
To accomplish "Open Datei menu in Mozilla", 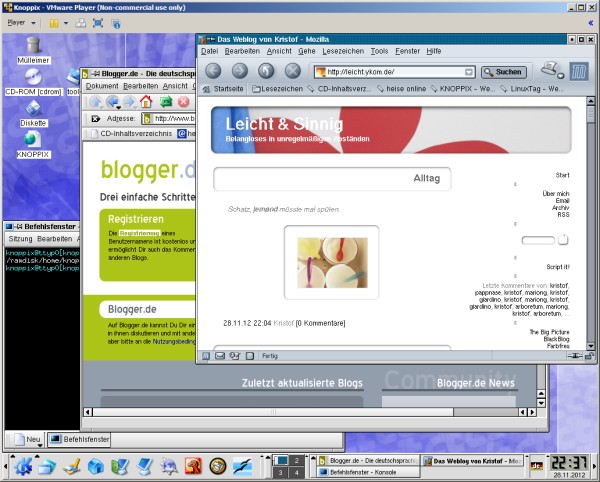I will tap(209, 51).
